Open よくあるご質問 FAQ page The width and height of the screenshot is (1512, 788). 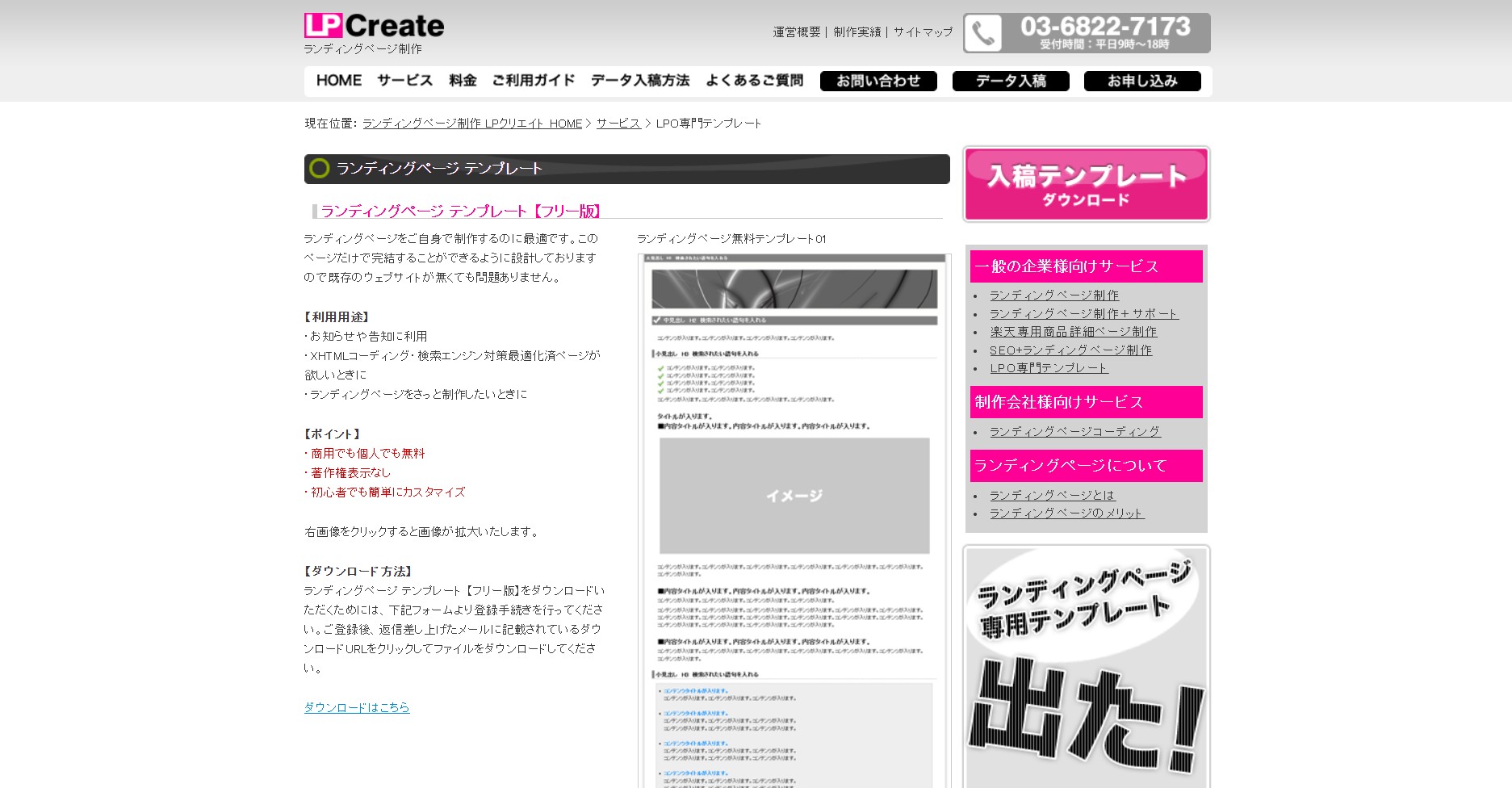pyautogui.click(x=754, y=81)
